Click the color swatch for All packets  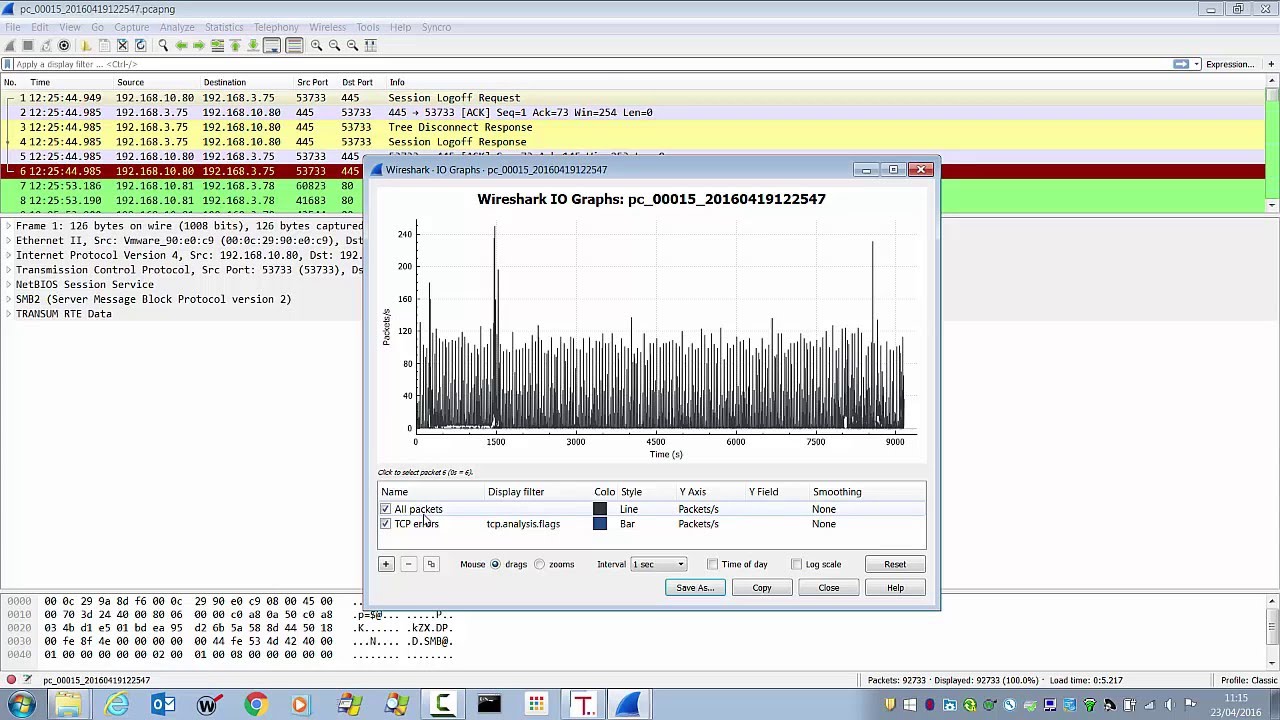pos(600,509)
